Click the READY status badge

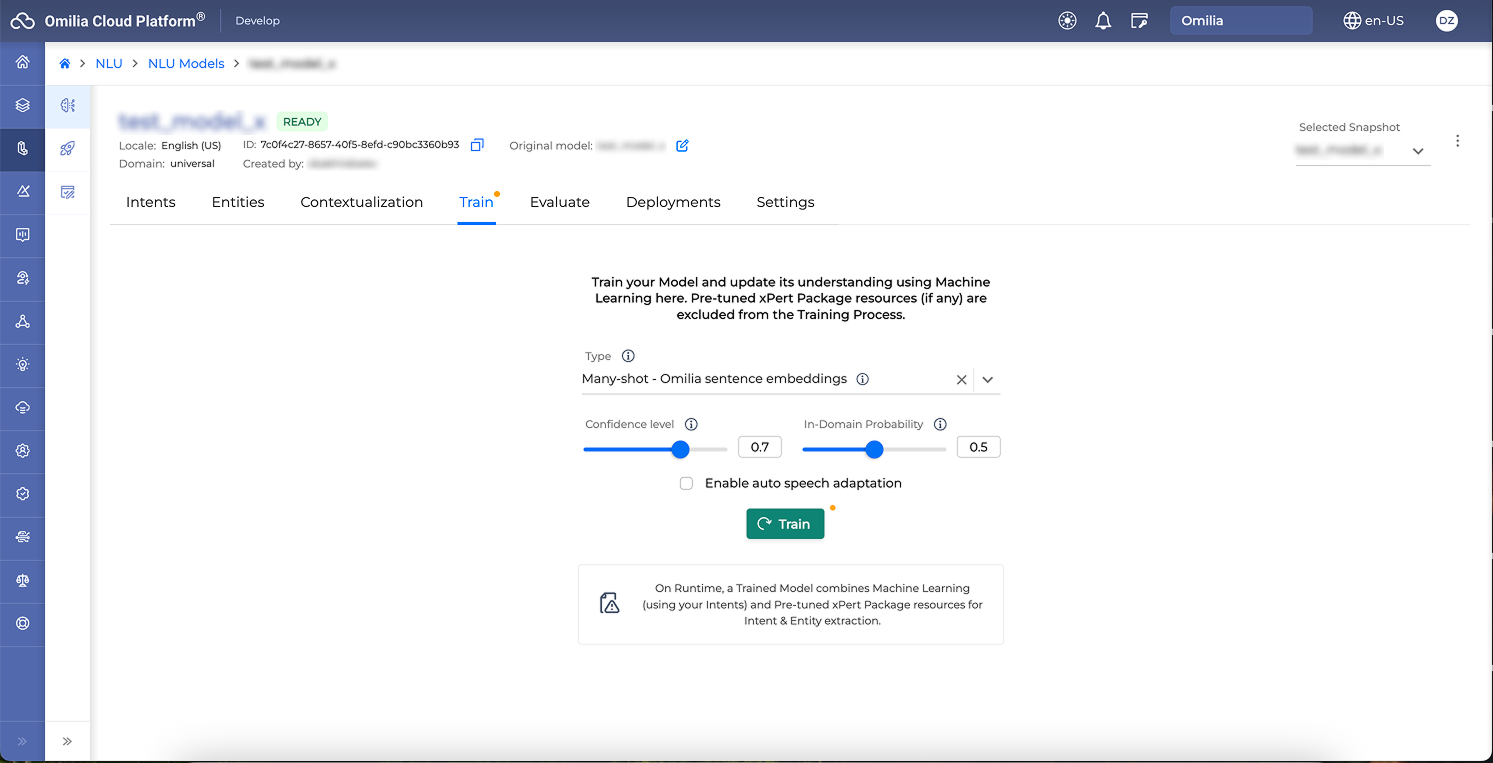(302, 122)
